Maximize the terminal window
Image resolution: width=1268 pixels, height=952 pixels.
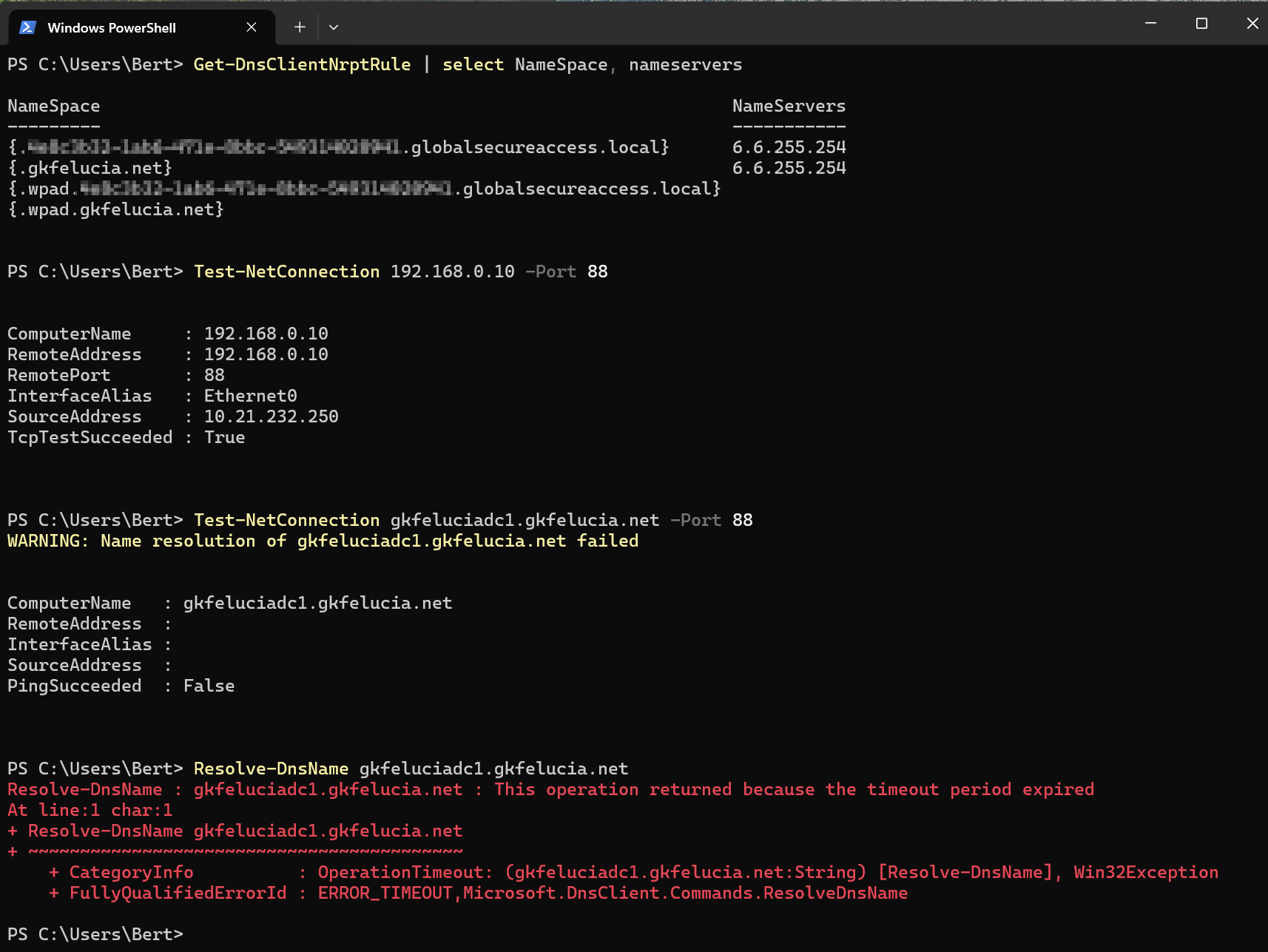(x=1201, y=24)
